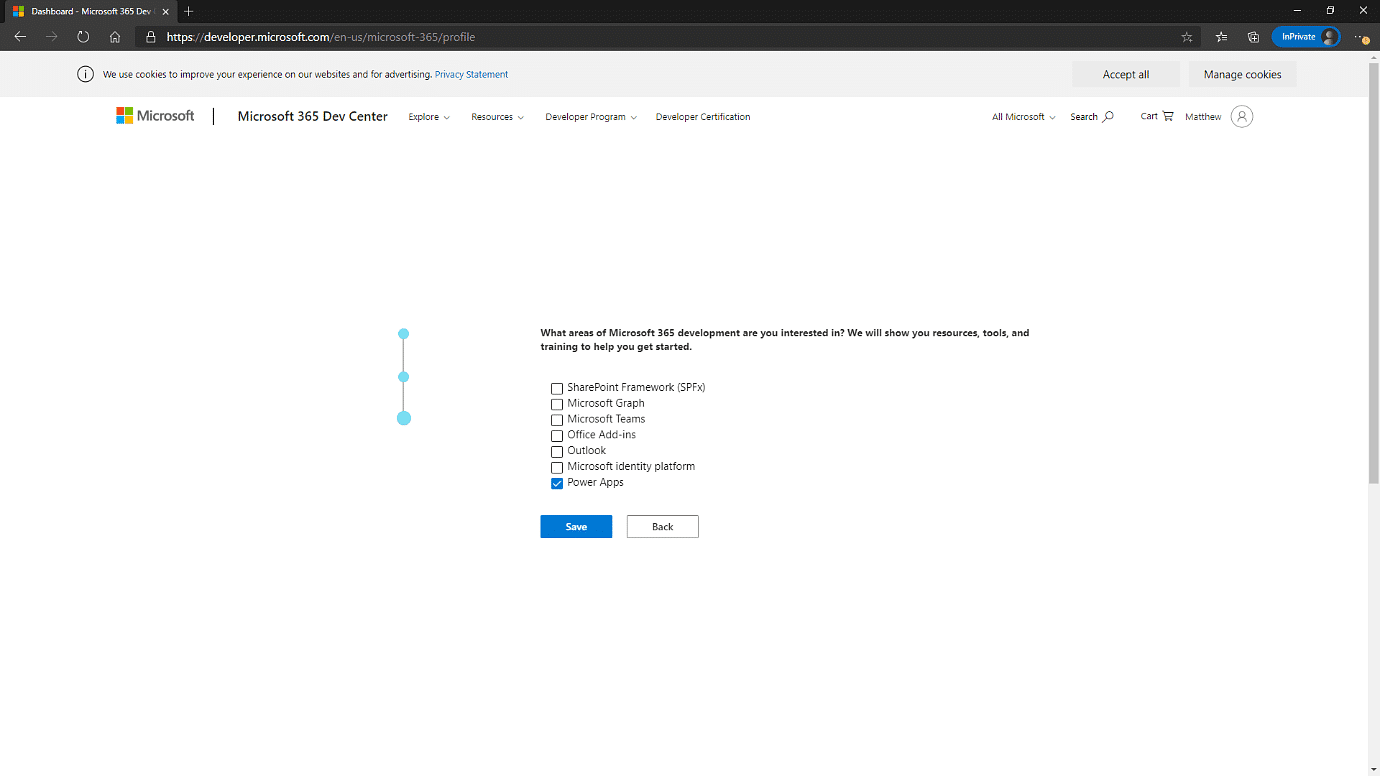The width and height of the screenshot is (1380, 776).
Task: Open the Developer Certification menu item
Action: pos(702,117)
